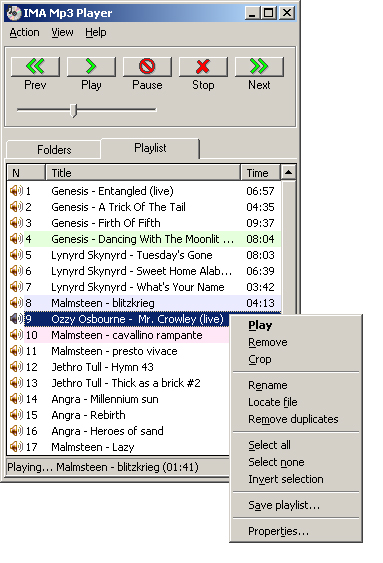This screenshot has height=563, width=383.
Task: Choose Invert selection in context menu
Action: (286, 479)
